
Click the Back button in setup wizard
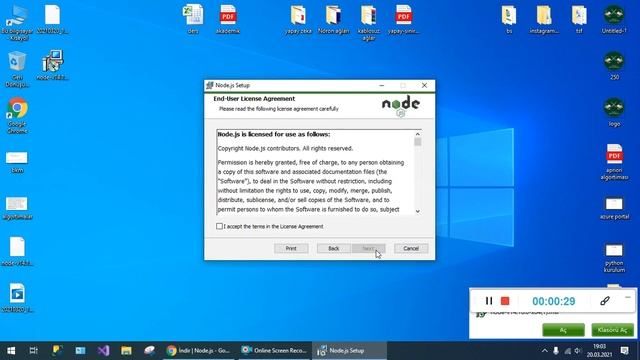[333, 248]
